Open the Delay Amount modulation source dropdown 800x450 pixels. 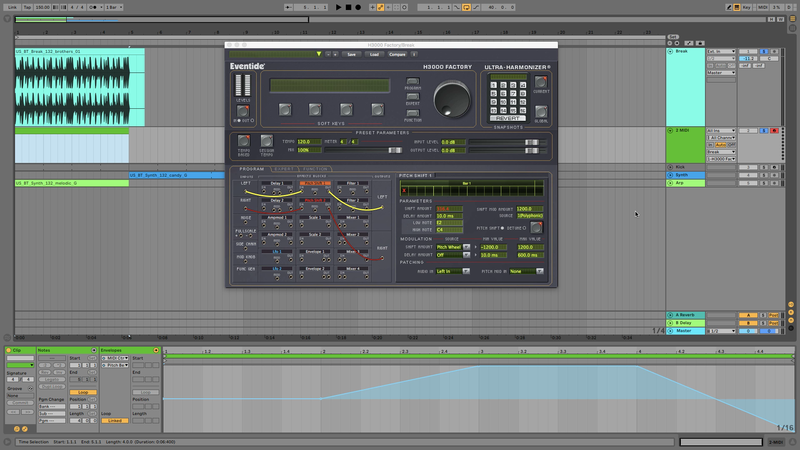click(x=466, y=255)
